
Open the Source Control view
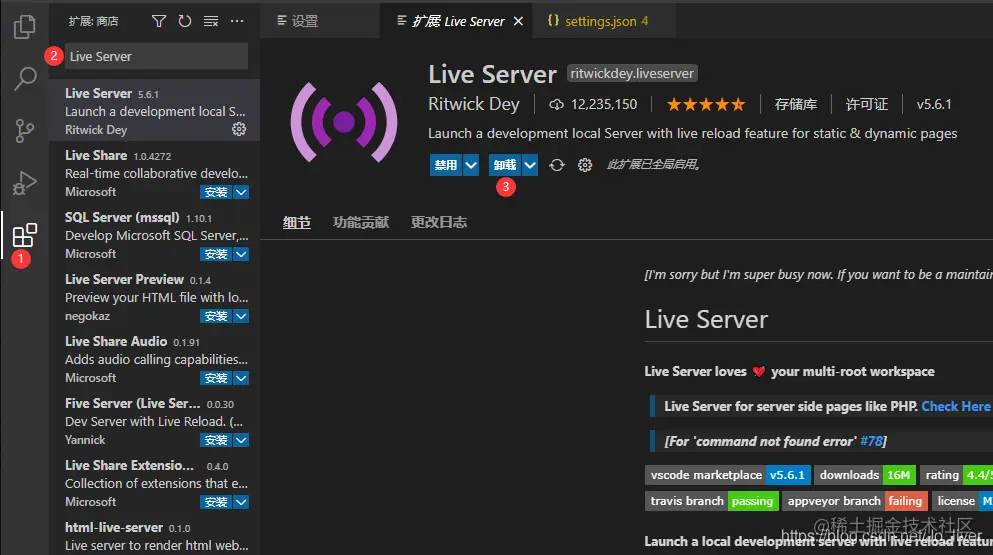click(25, 131)
